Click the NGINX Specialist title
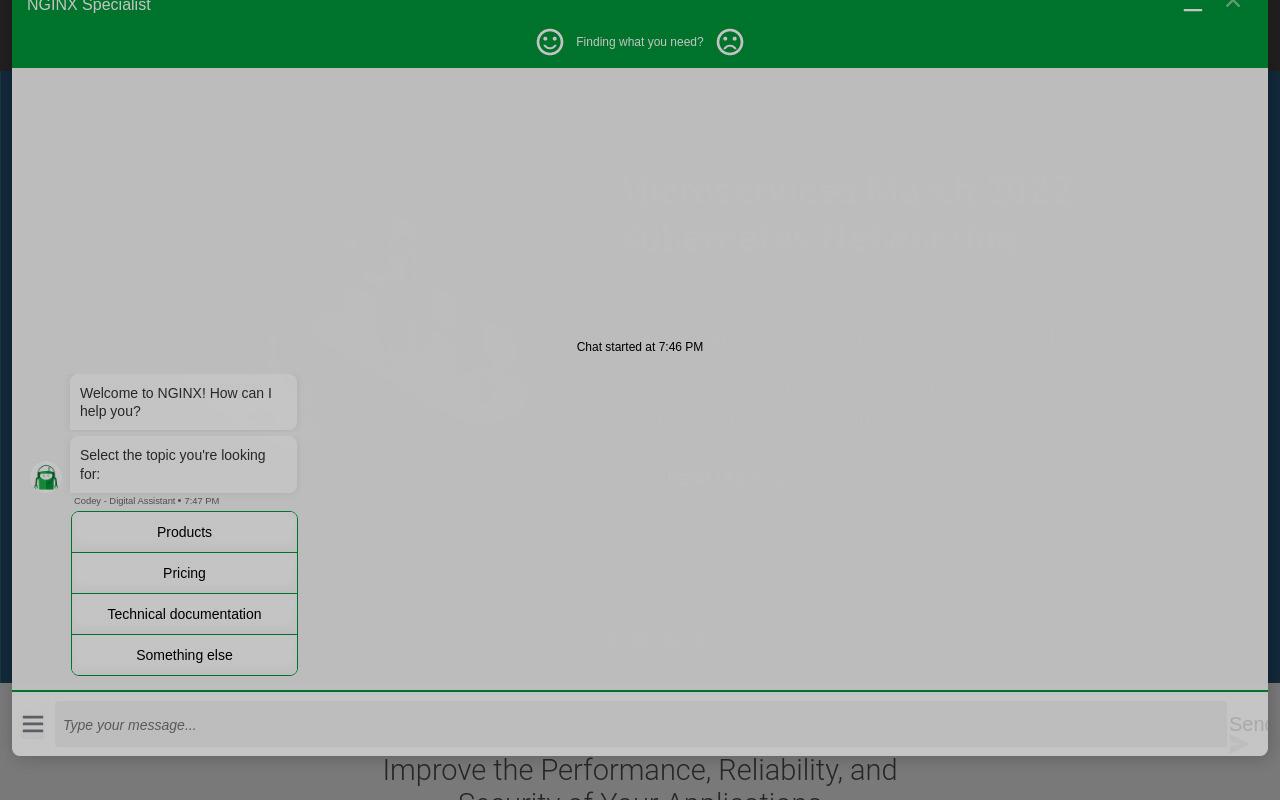Image resolution: width=1280 pixels, height=800 pixels. (x=89, y=6)
